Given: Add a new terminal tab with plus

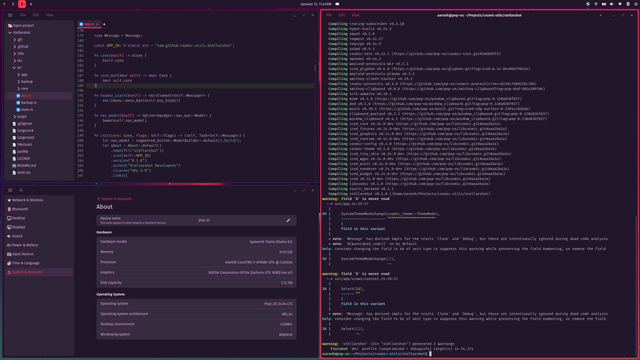Looking at the screenshot, I should pyautogui.click(x=600, y=15).
